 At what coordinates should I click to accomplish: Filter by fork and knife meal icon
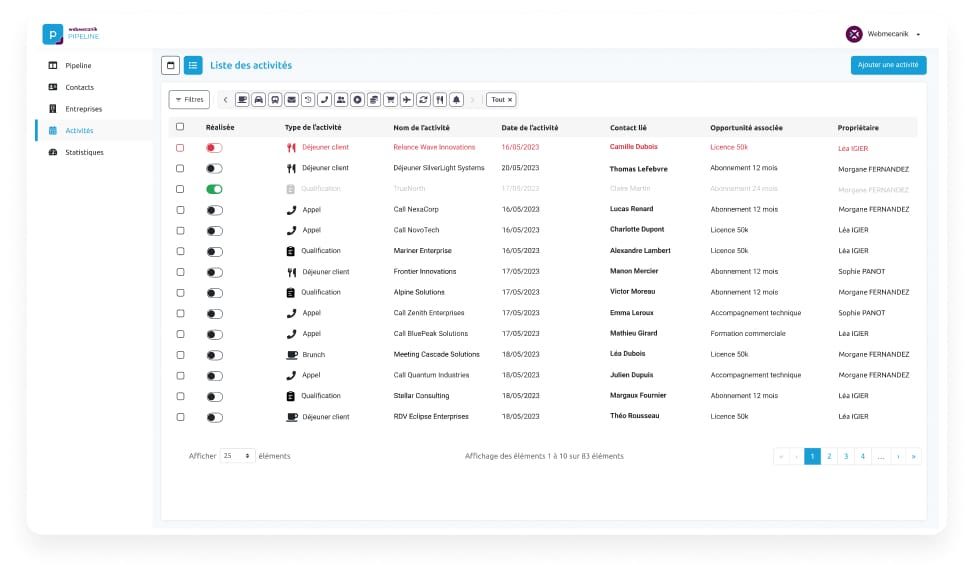coord(439,100)
